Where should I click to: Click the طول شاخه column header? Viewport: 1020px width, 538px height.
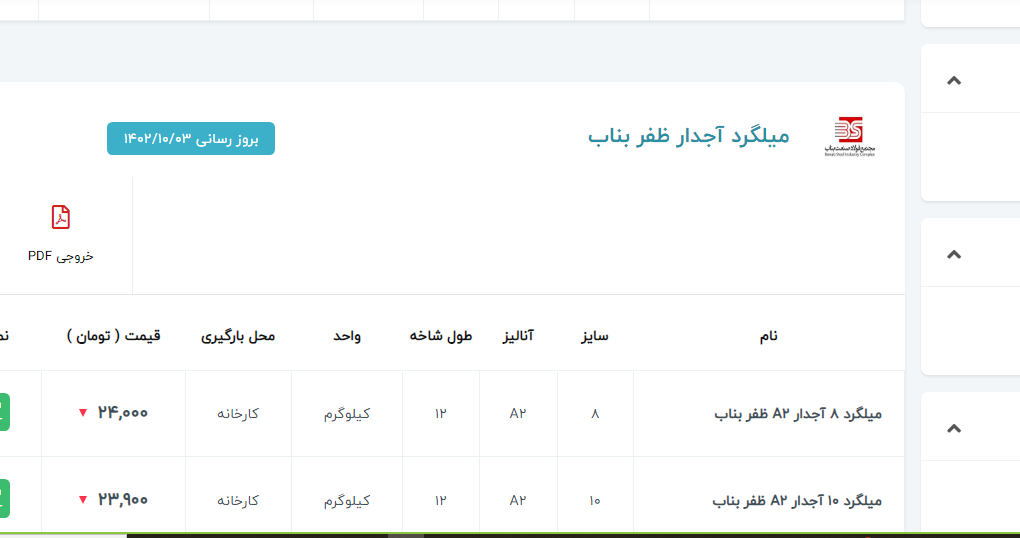point(440,336)
